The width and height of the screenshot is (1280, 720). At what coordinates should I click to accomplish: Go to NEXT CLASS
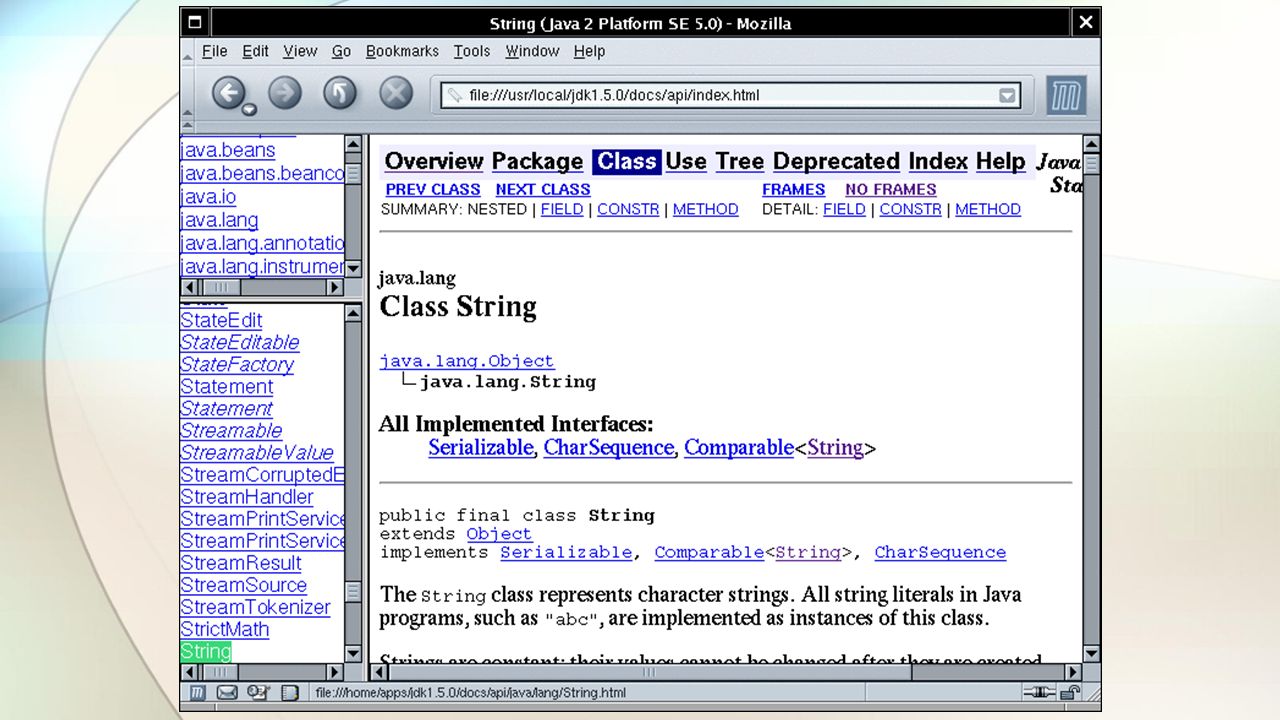pyautogui.click(x=543, y=190)
